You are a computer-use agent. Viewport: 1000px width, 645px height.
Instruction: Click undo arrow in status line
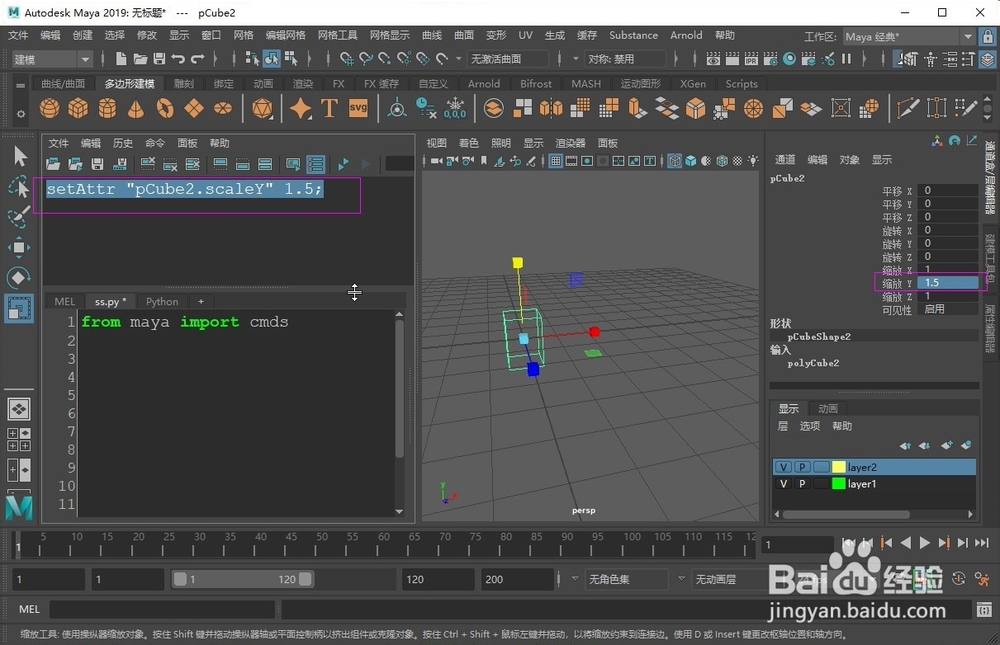179,59
